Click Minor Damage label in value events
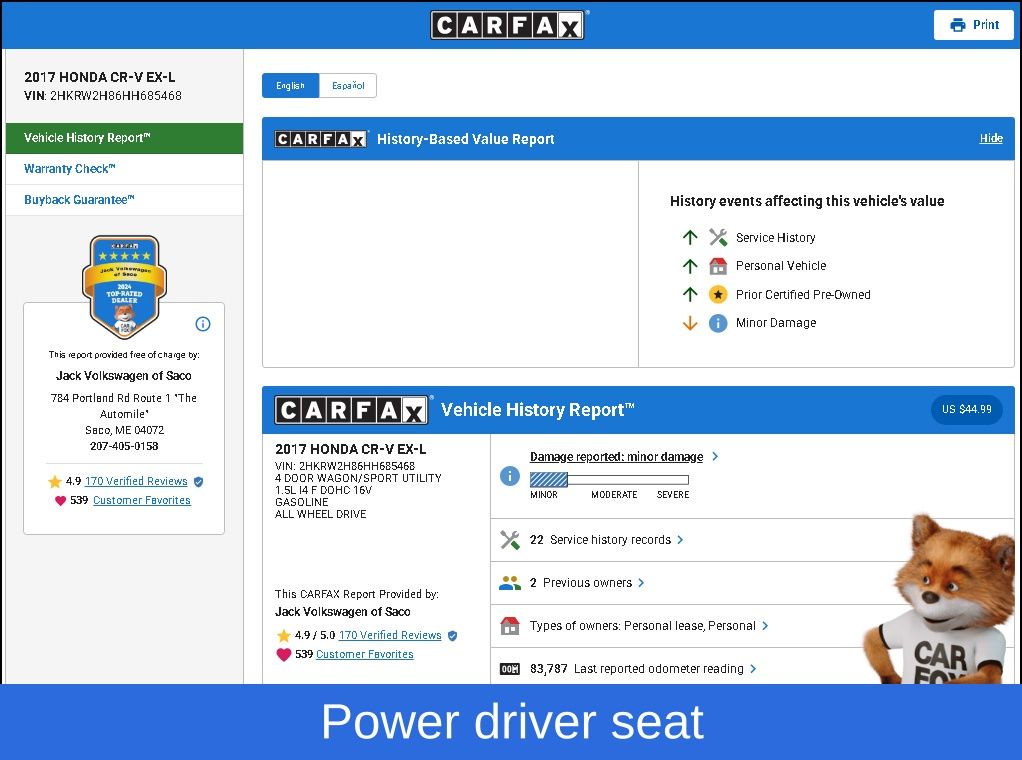Screen dimensions: 1022x760 (776, 323)
